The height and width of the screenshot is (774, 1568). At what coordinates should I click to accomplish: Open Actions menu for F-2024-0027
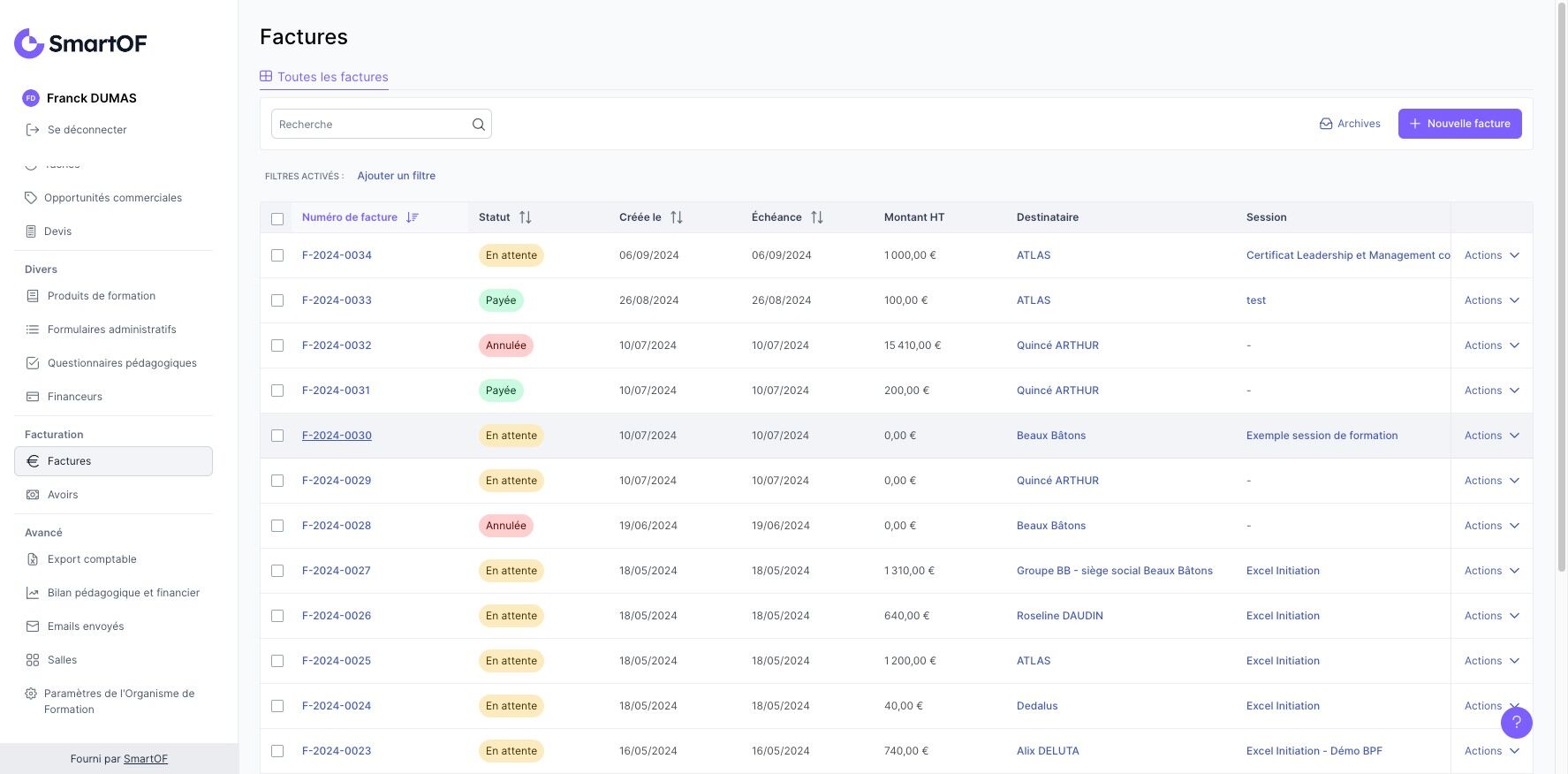1491,571
